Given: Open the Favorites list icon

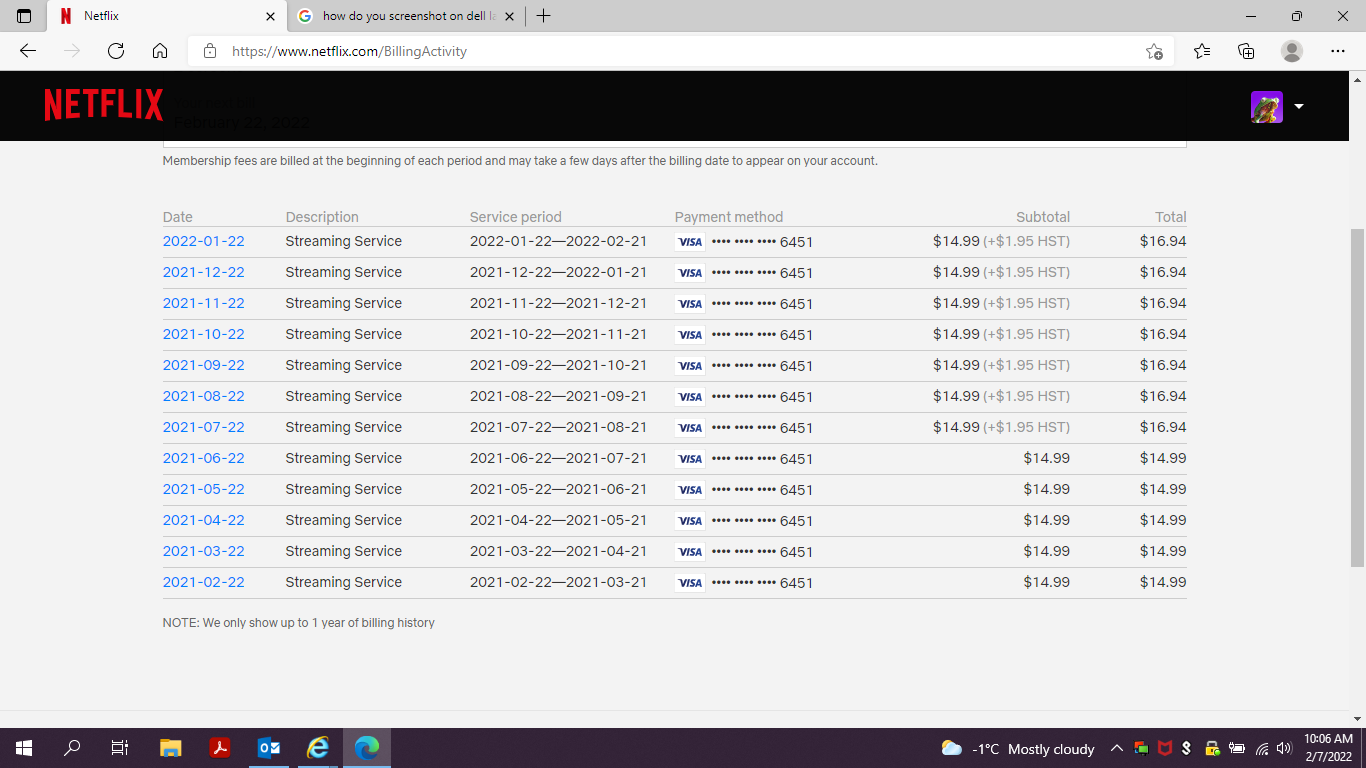Looking at the screenshot, I should pos(1202,51).
